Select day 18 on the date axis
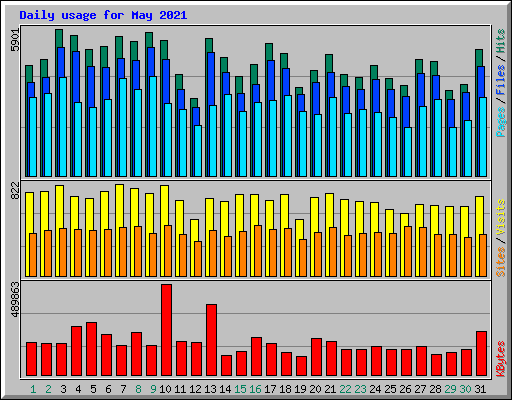The width and height of the screenshot is (512, 400). (285, 389)
